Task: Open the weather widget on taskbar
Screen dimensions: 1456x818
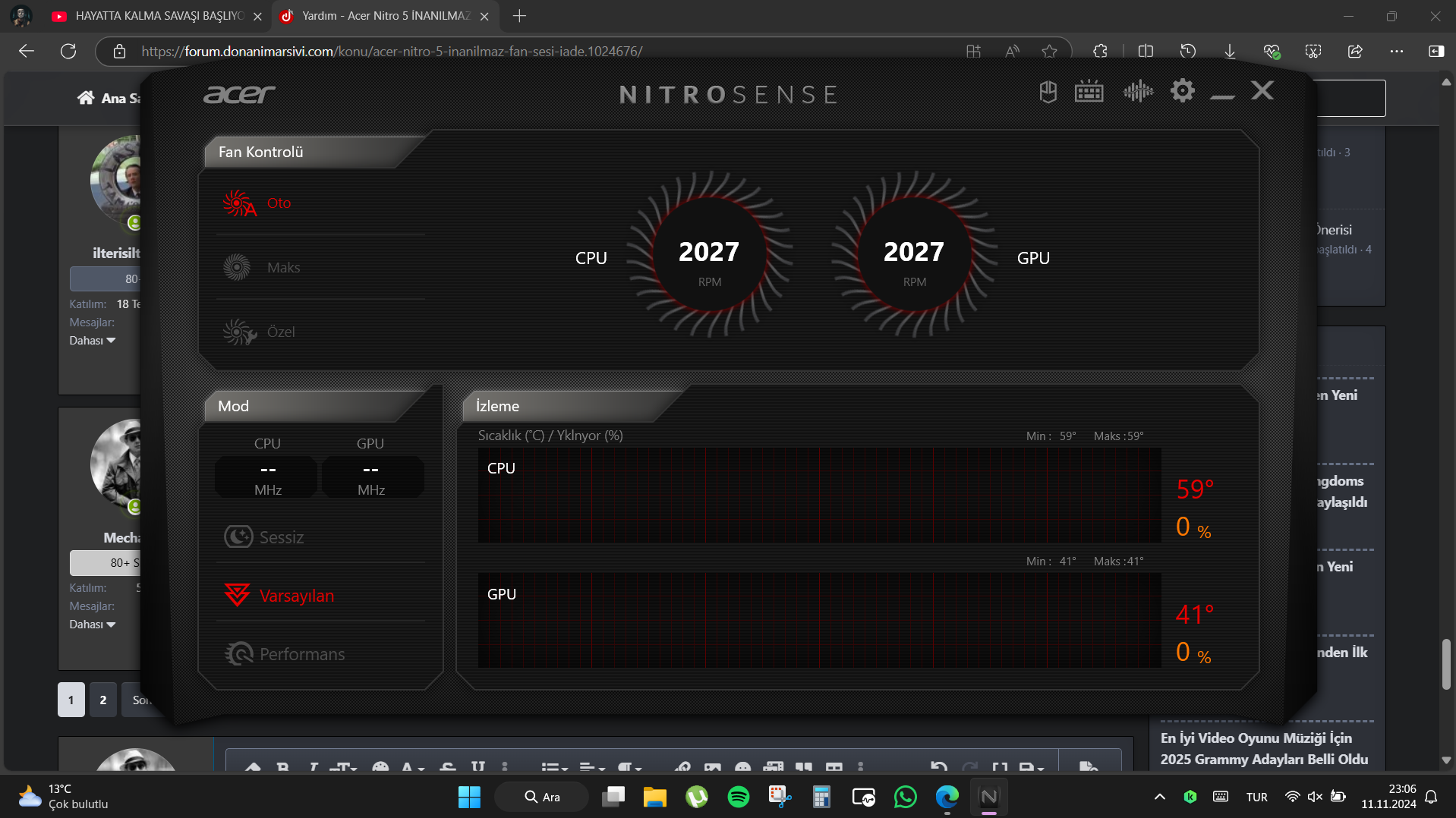Action: (x=64, y=796)
